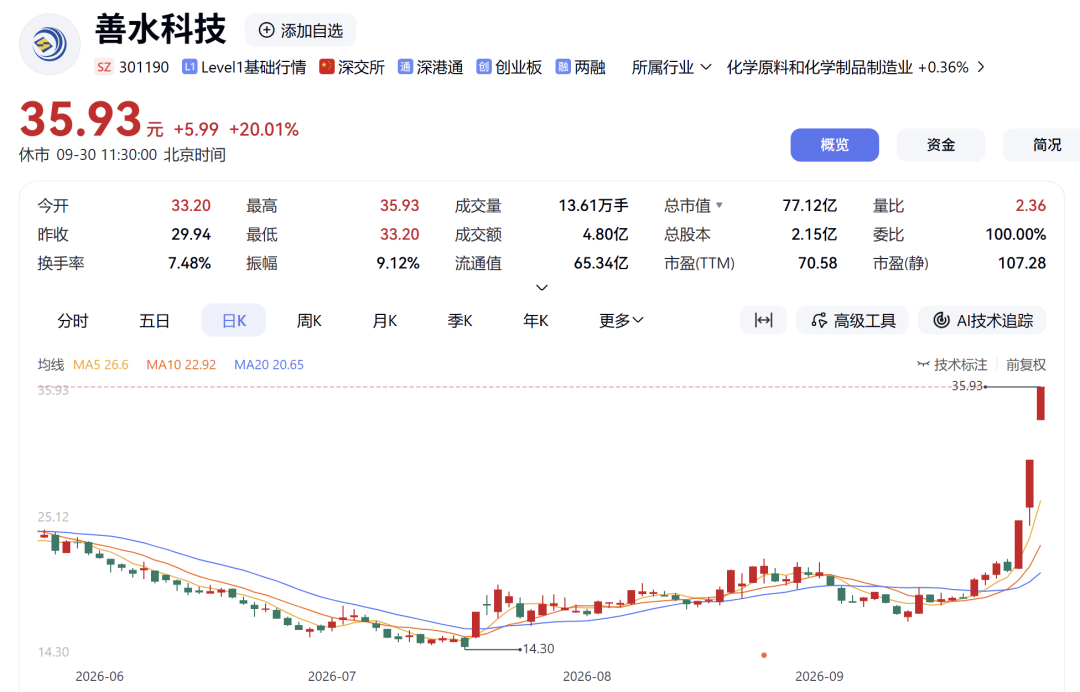This screenshot has width=1080, height=692.
Task: Switch to the 月K chart tab
Action: coord(385,320)
